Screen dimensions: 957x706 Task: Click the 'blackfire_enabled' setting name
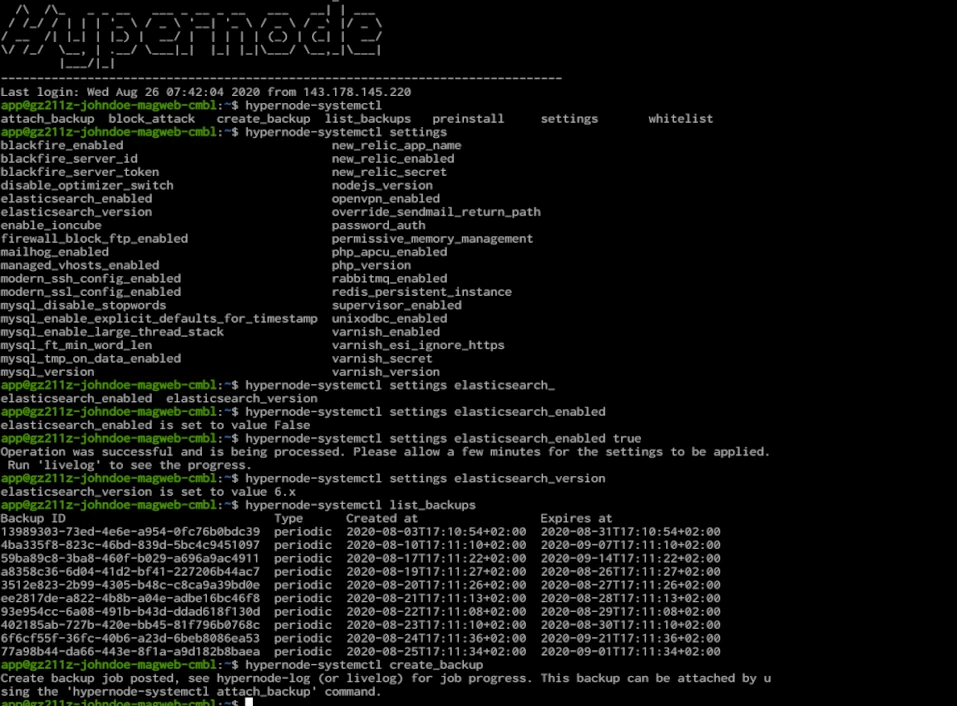(x=62, y=146)
